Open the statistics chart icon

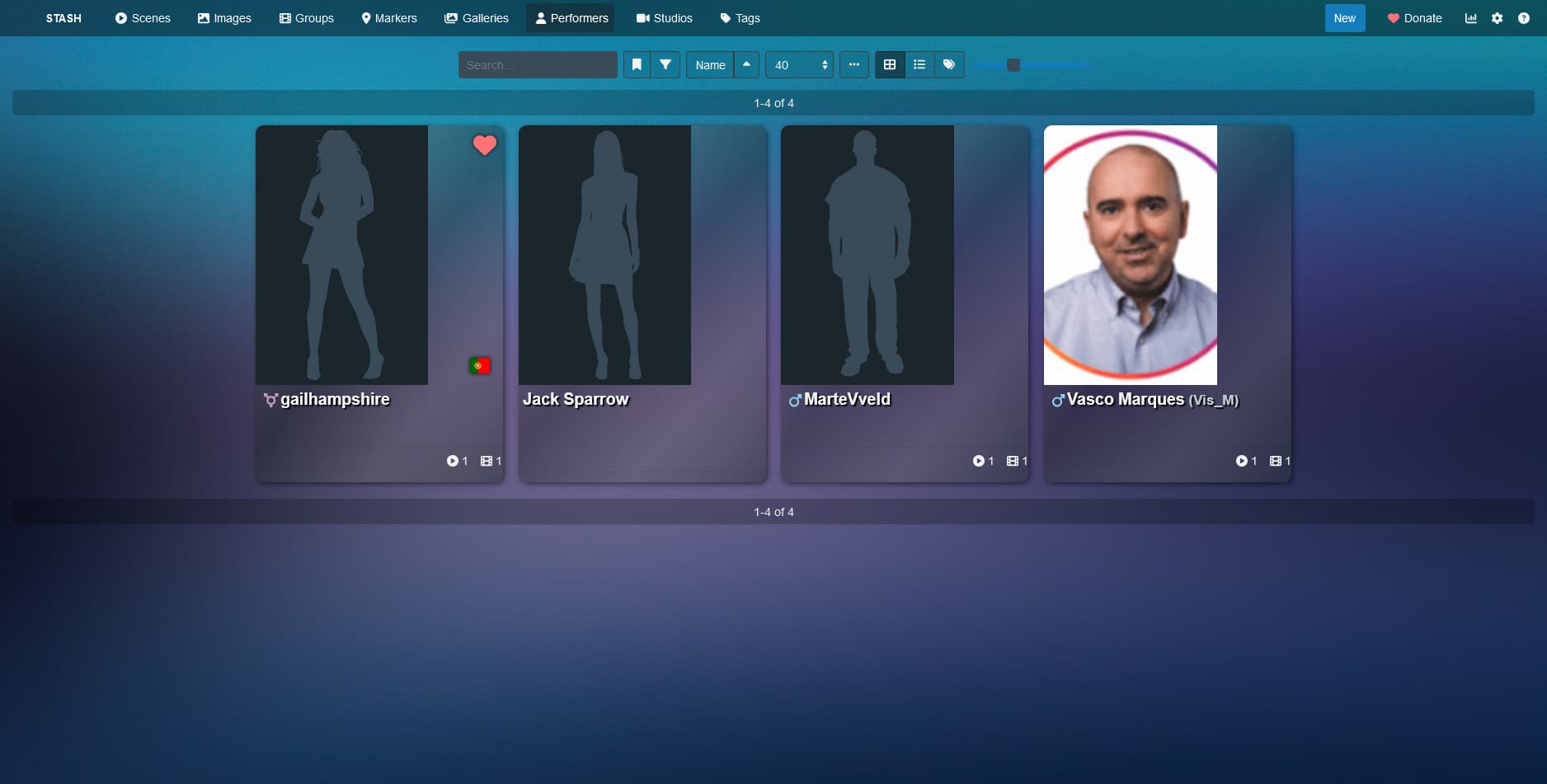(1470, 18)
